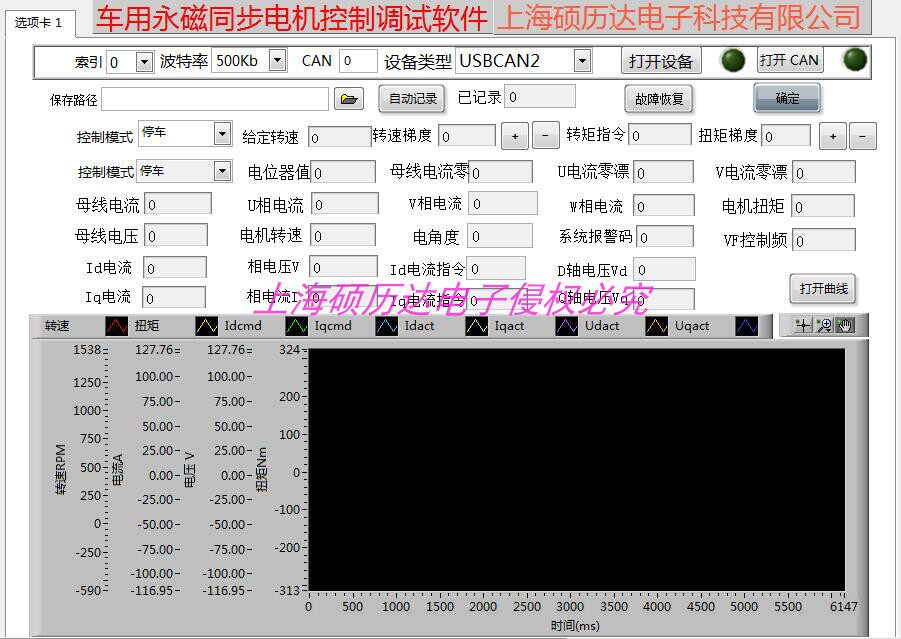Click the 电位器值 field
The height and width of the screenshot is (639, 901).
coord(343,172)
